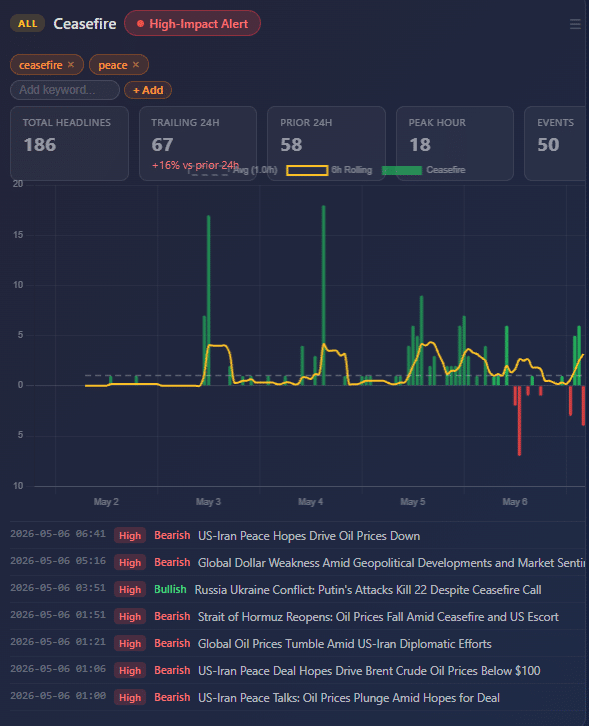
Task: Click the High badge on the 03:51 row
Action: point(130,590)
